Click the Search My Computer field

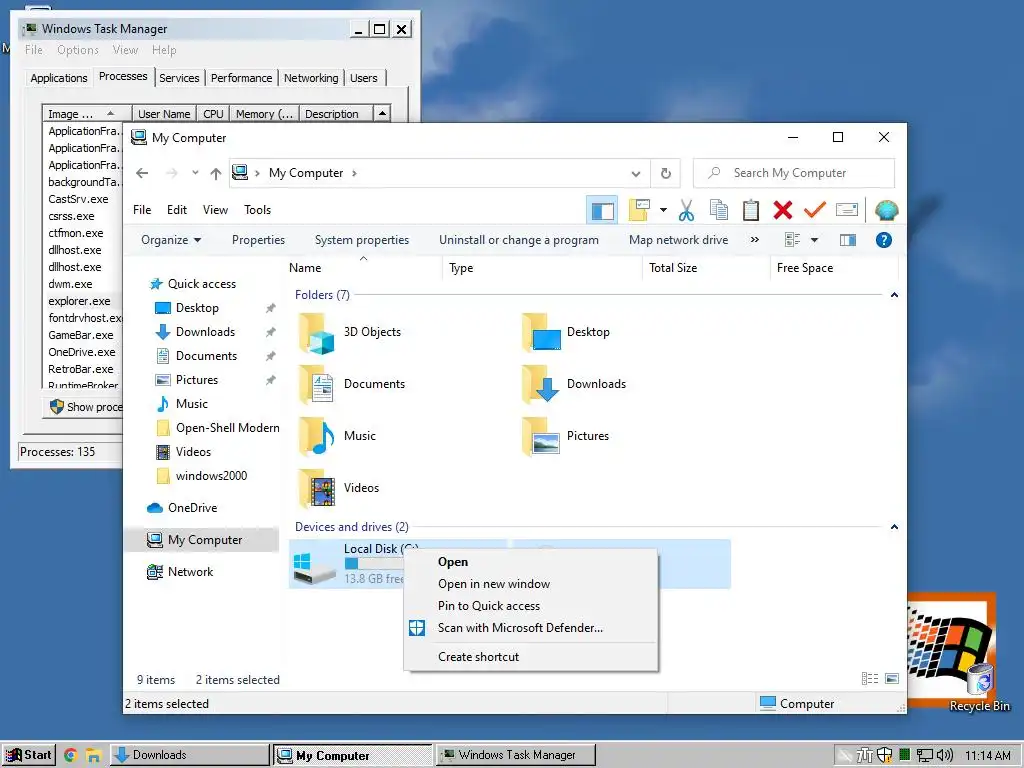pyautogui.click(x=793, y=173)
